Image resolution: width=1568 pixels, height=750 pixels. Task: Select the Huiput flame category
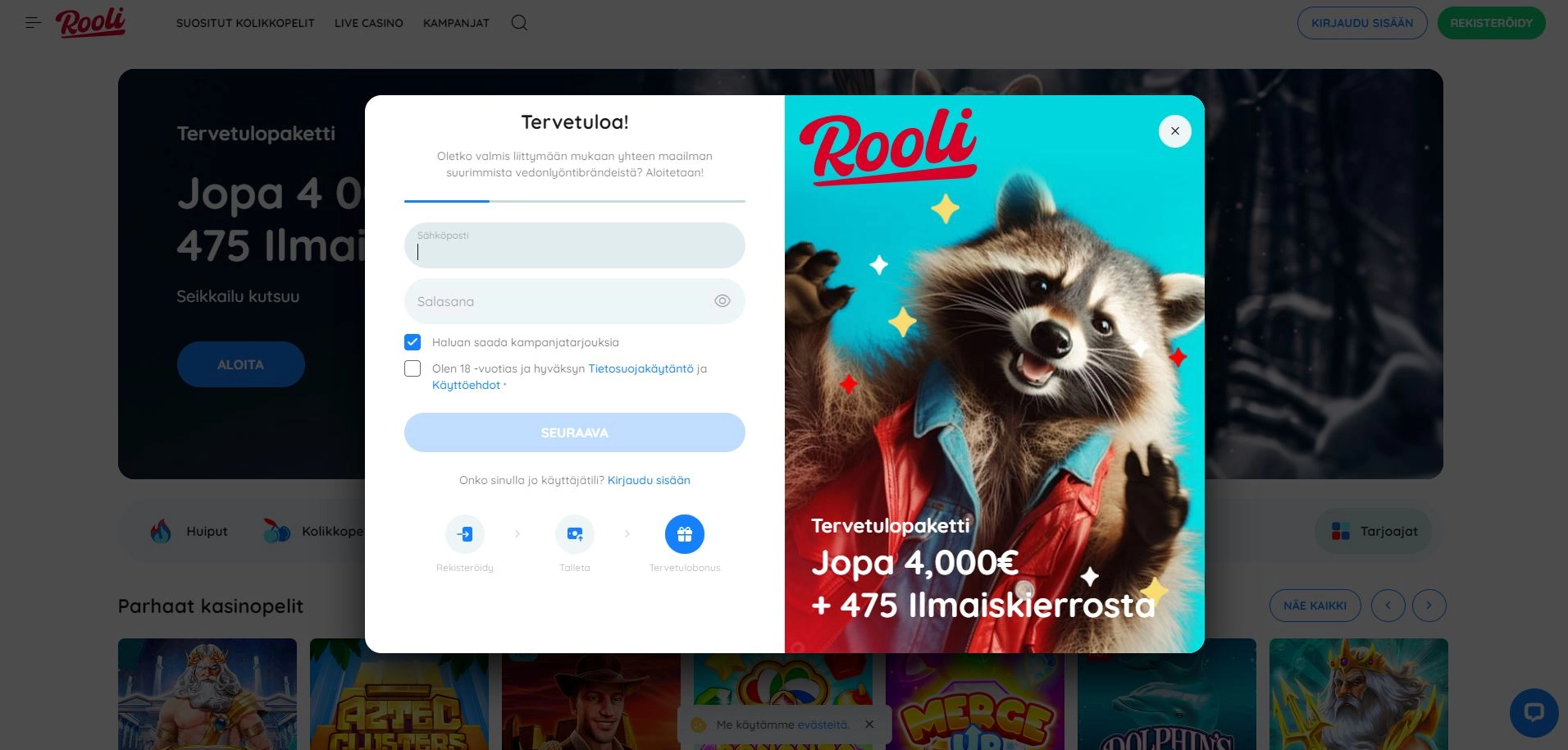[189, 532]
